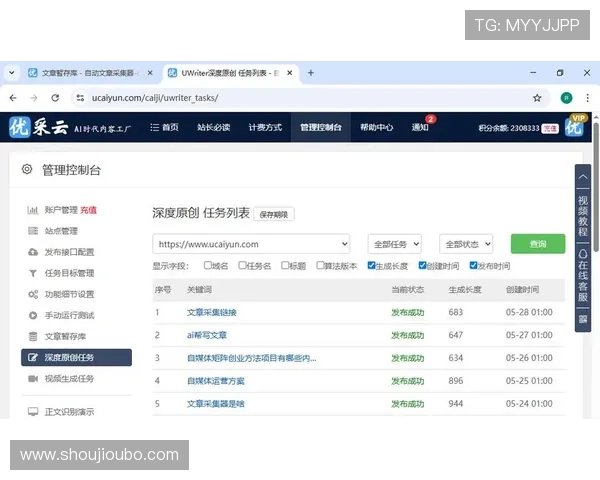Screen dimensions: 600x480
Task: Click the red 充值 button near 积分余额
Action: pos(550,128)
